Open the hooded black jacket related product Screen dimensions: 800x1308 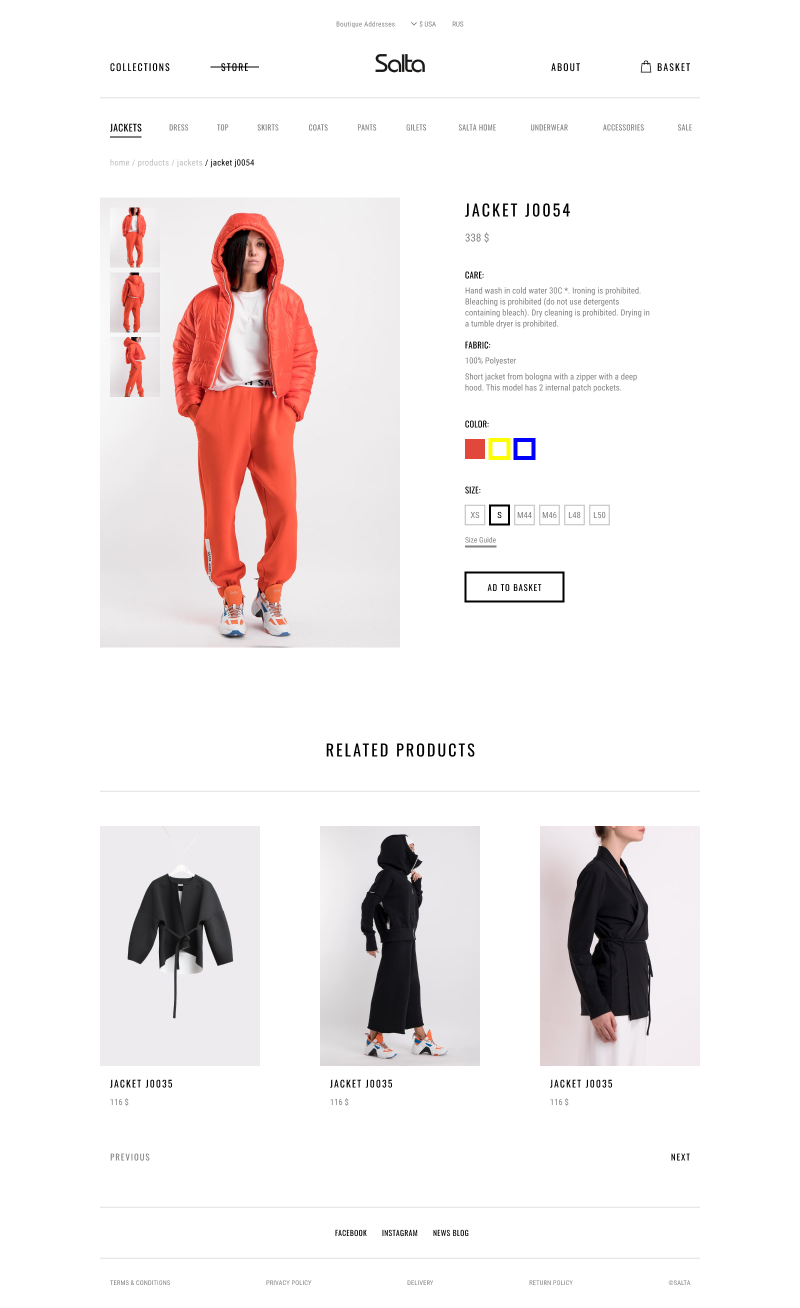pyautogui.click(x=400, y=946)
